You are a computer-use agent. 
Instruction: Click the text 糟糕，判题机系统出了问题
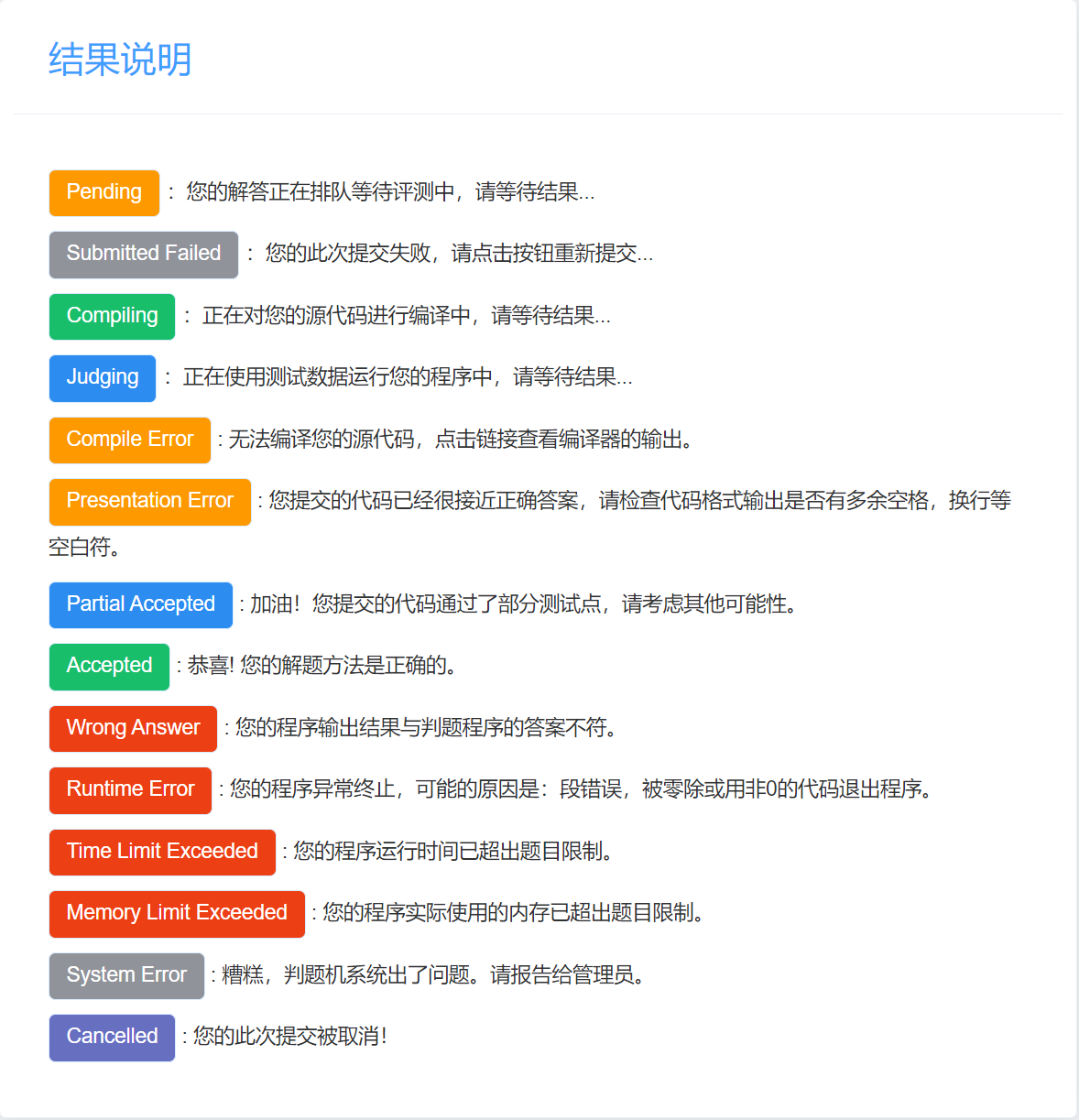(x=346, y=975)
